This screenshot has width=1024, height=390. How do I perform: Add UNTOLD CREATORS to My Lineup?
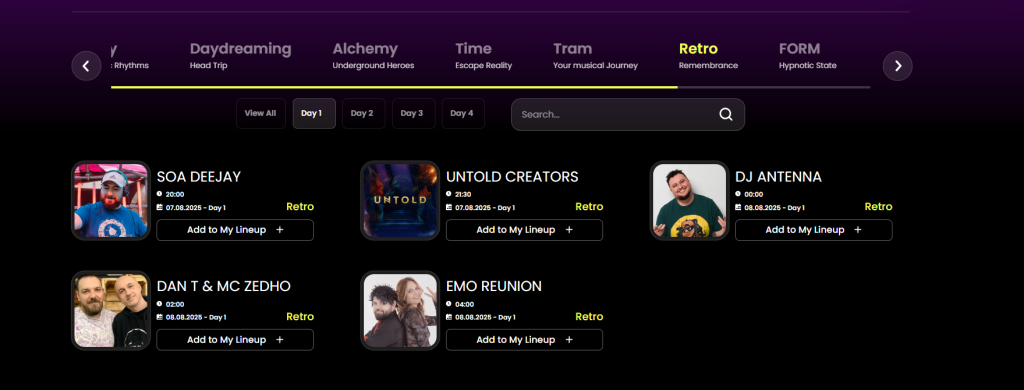pos(524,230)
